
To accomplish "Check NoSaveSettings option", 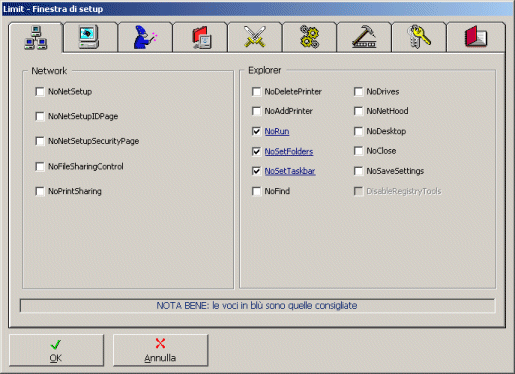I will click(x=358, y=171).
